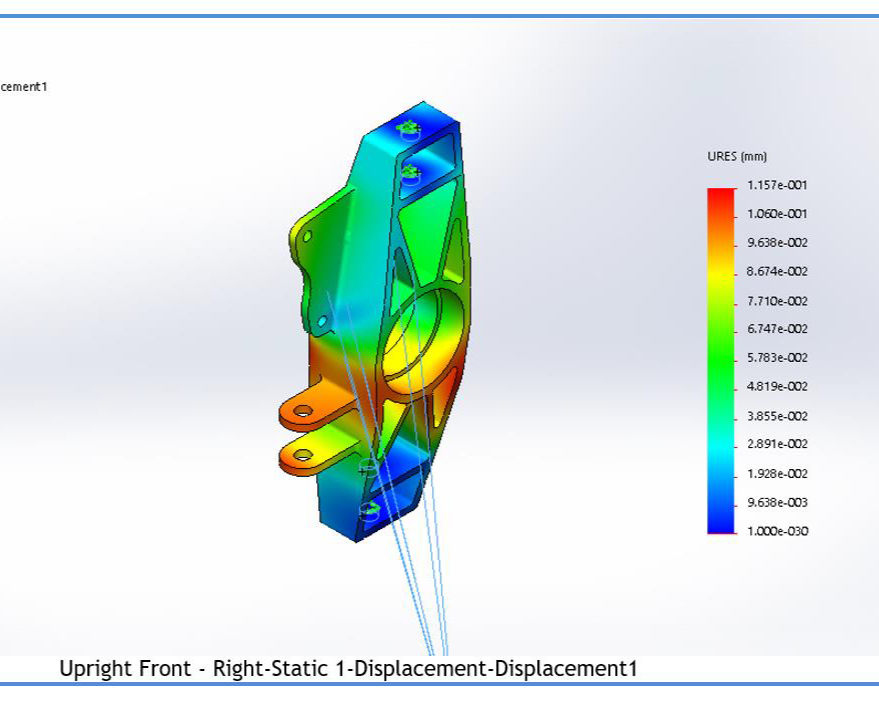879x703 pixels.
Task: Click the 5.783e-002 legend value
Action: (777, 358)
